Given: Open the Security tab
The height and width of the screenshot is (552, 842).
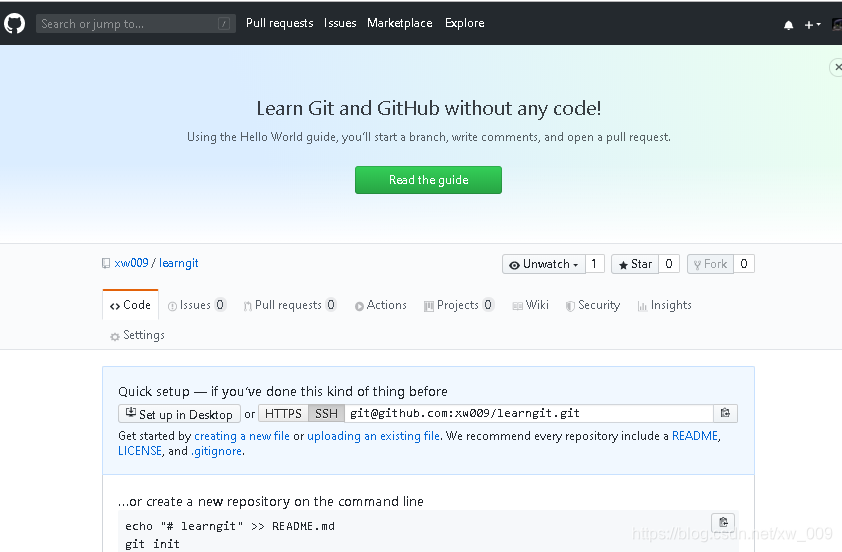Looking at the screenshot, I should tap(593, 305).
